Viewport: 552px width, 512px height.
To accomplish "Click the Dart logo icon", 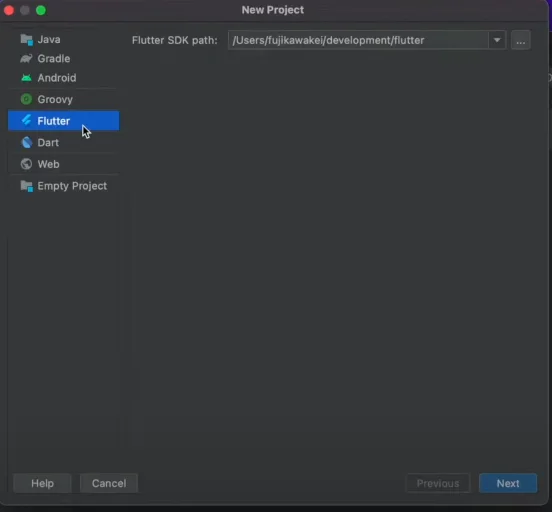I will [x=27, y=142].
